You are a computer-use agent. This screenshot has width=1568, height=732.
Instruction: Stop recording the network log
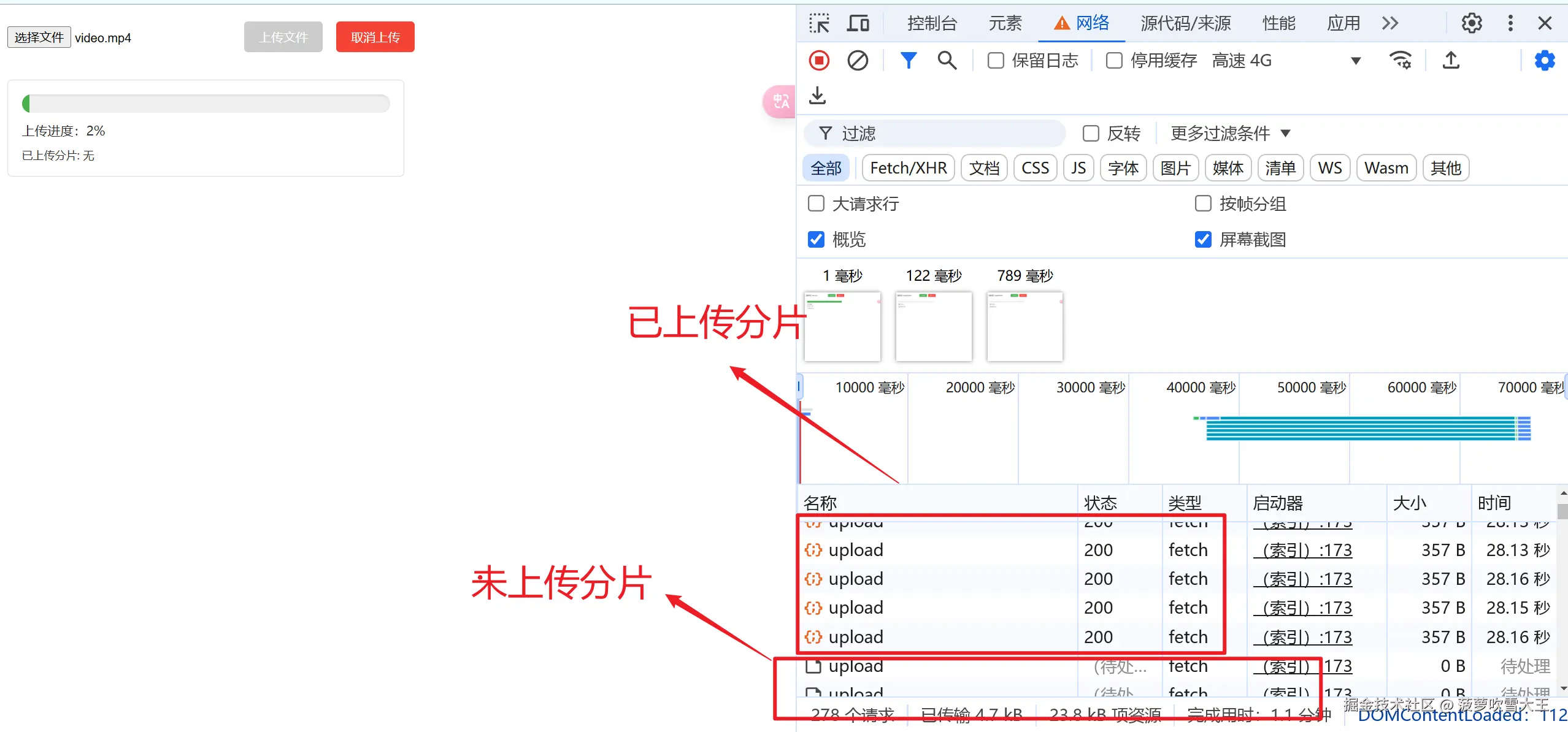pyautogui.click(x=818, y=60)
